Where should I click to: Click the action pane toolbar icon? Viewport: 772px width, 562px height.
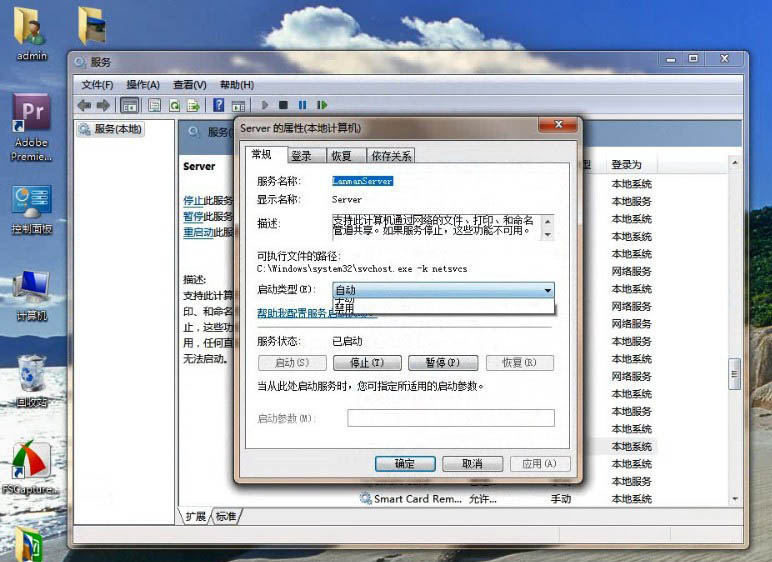(238, 105)
